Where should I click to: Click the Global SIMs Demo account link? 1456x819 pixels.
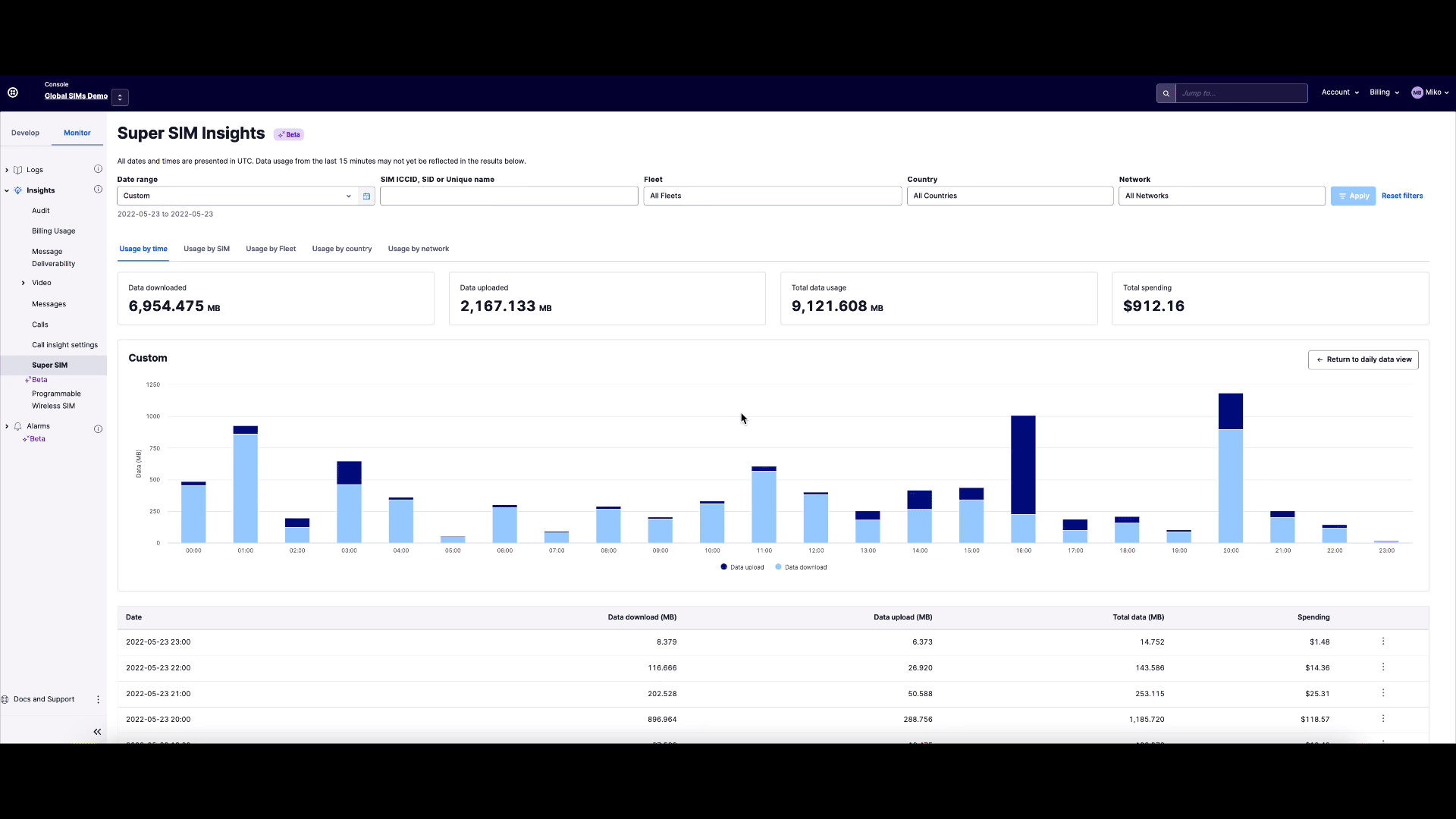coord(76,96)
